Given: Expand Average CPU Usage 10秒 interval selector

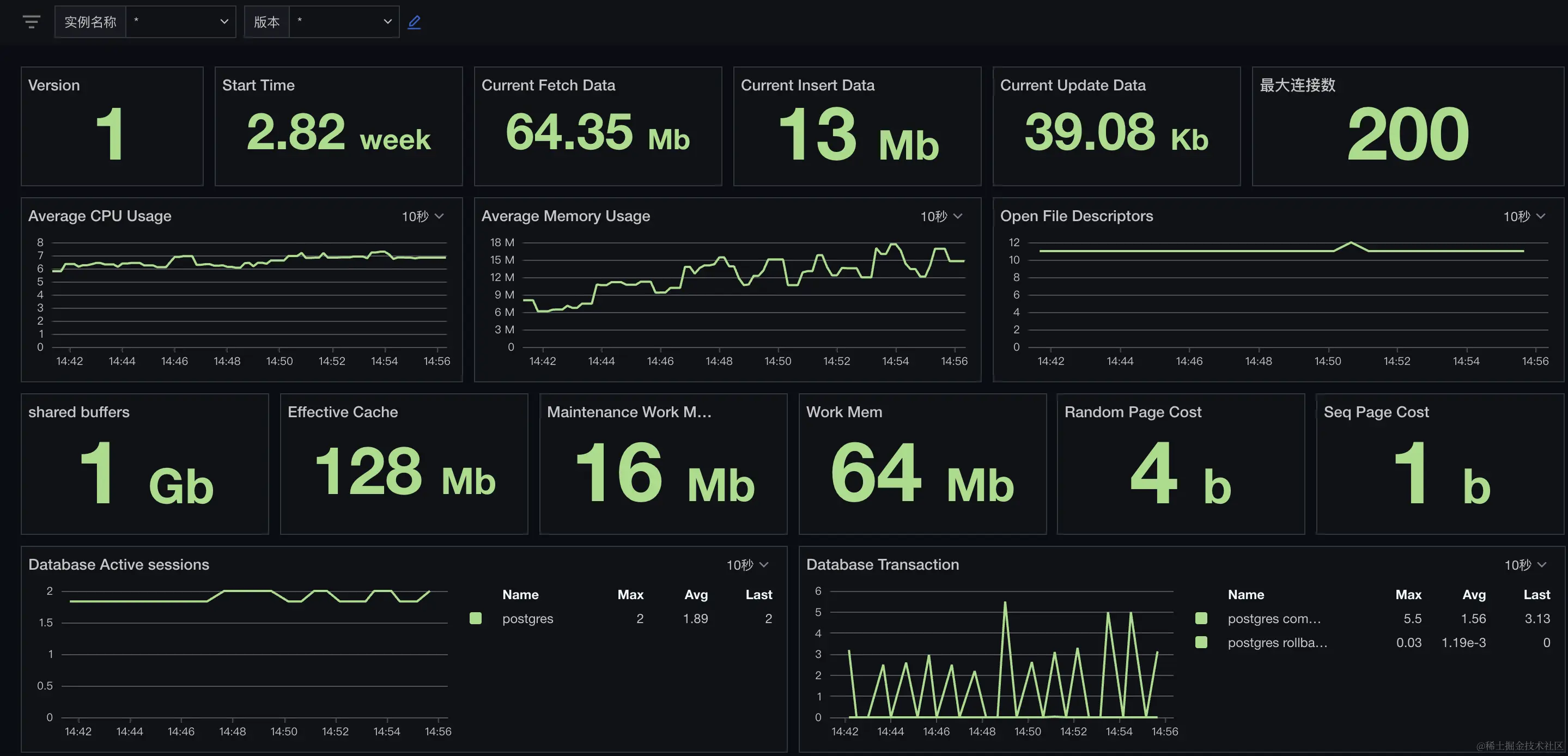Looking at the screenshot, I should 422,216.
